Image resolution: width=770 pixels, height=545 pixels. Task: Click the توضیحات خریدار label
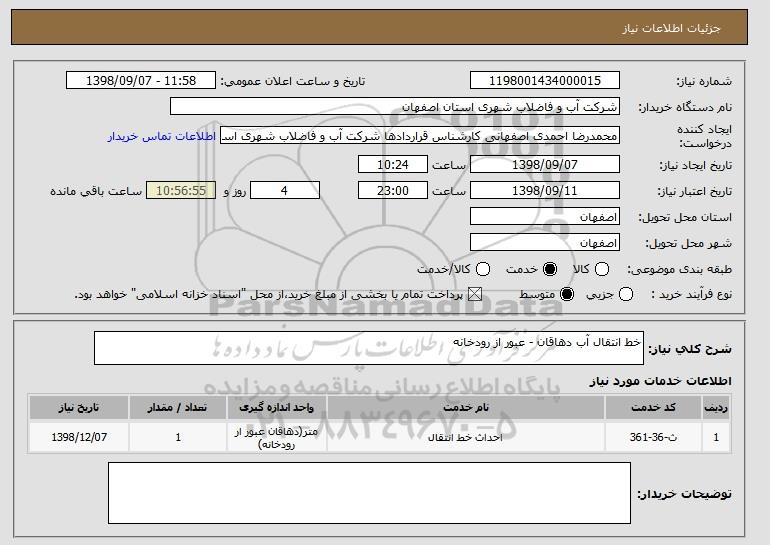[x=685, y=494]
